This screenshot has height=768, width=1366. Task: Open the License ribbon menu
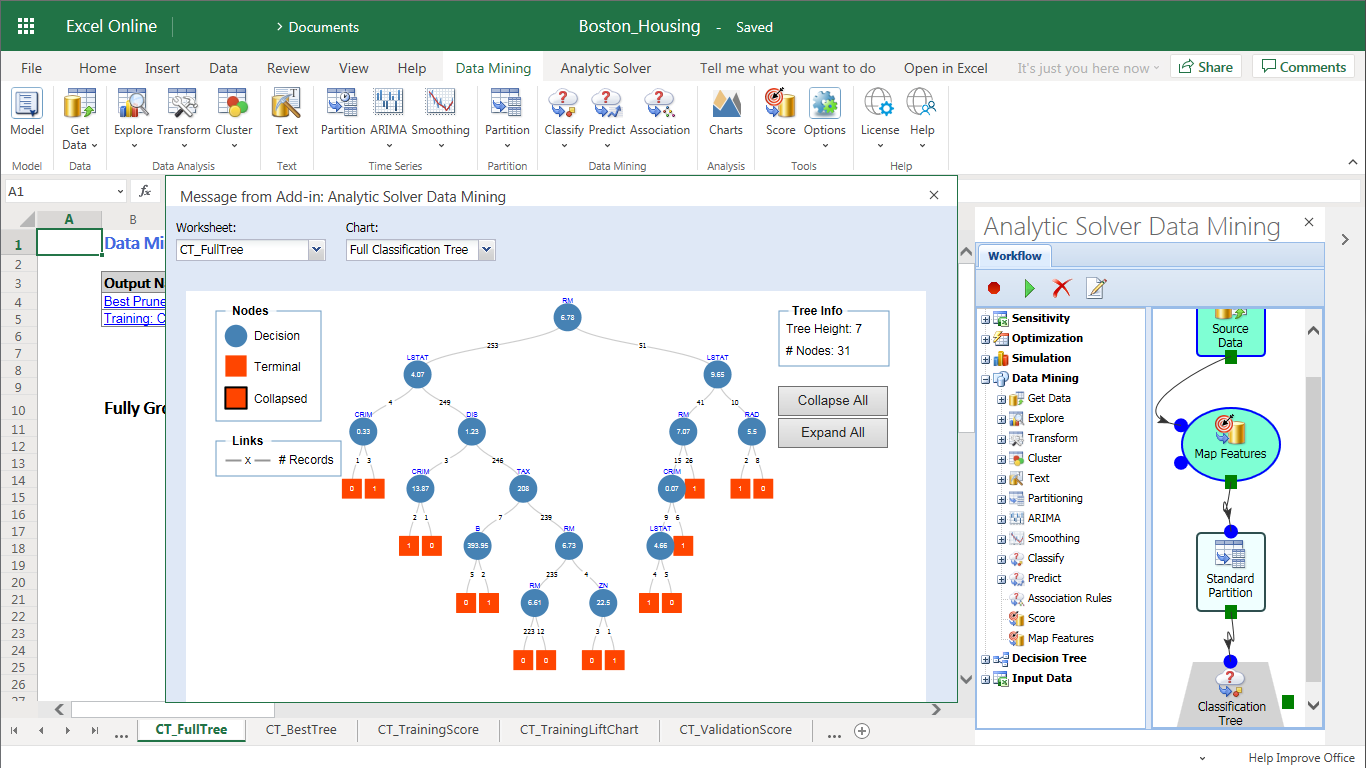click(880, 118)
